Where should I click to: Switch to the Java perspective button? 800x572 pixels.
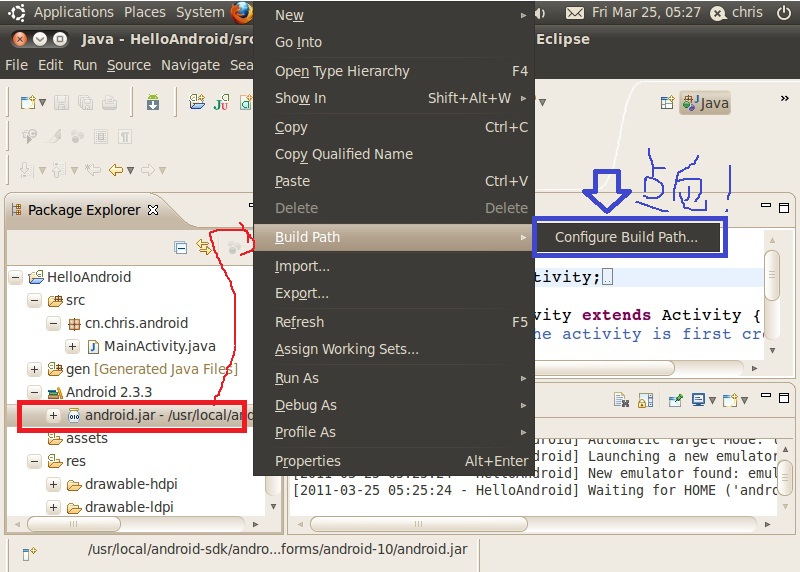(706, 103)
